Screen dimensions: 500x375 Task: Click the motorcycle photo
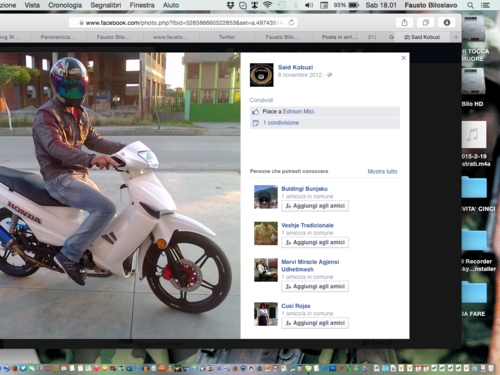[x=120, y=196]
